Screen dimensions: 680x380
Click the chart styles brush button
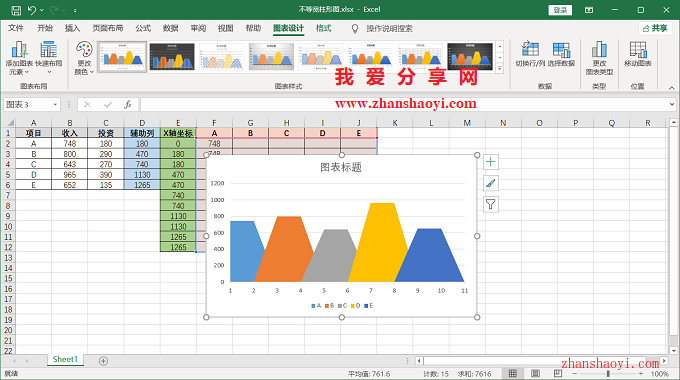coord(490,183)
